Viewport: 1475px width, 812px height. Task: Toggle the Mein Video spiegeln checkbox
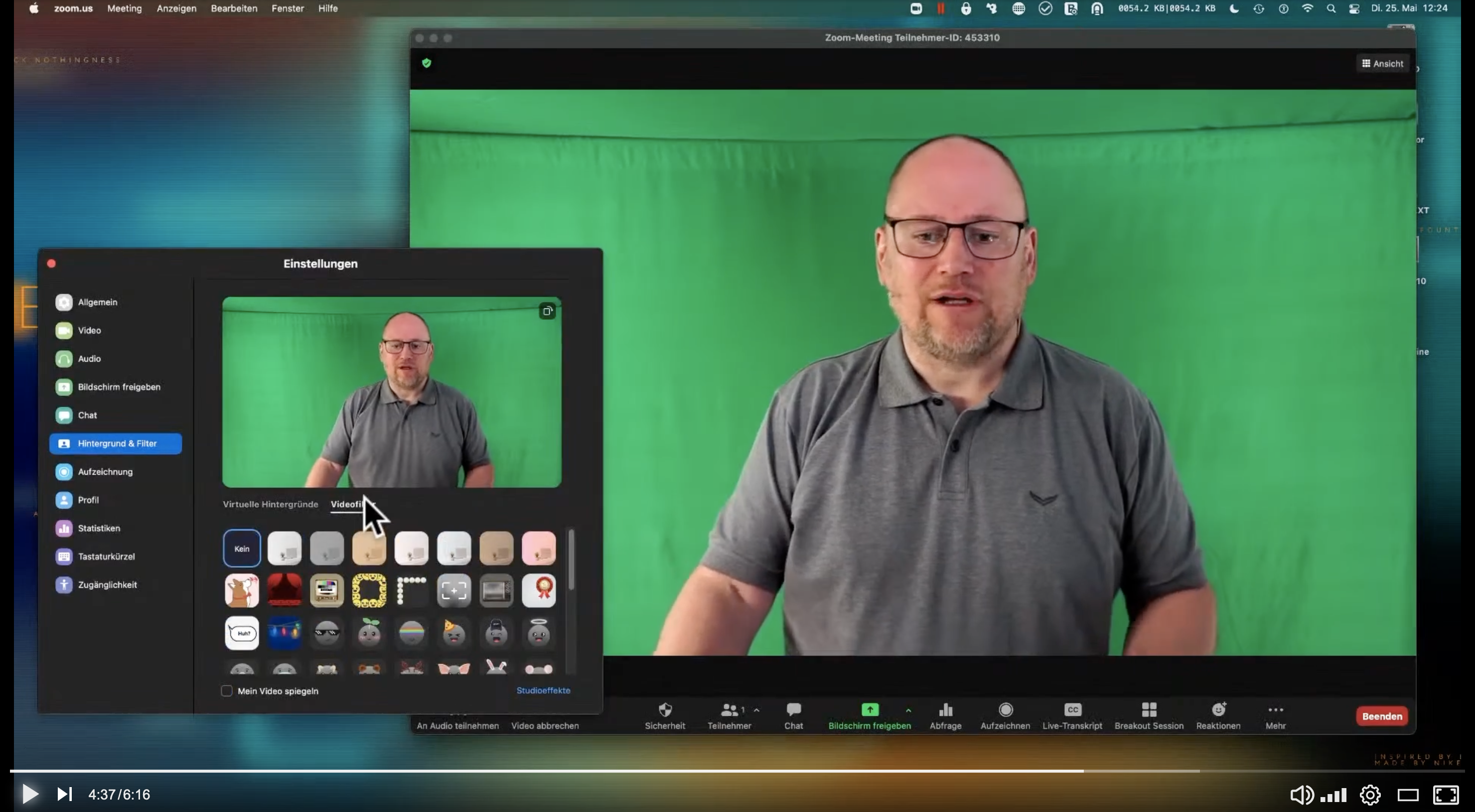[x=227, y=690]
